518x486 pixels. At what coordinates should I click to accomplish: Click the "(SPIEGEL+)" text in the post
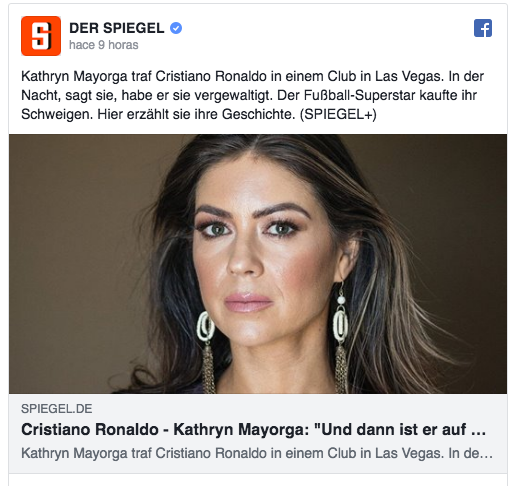point(338,114)
